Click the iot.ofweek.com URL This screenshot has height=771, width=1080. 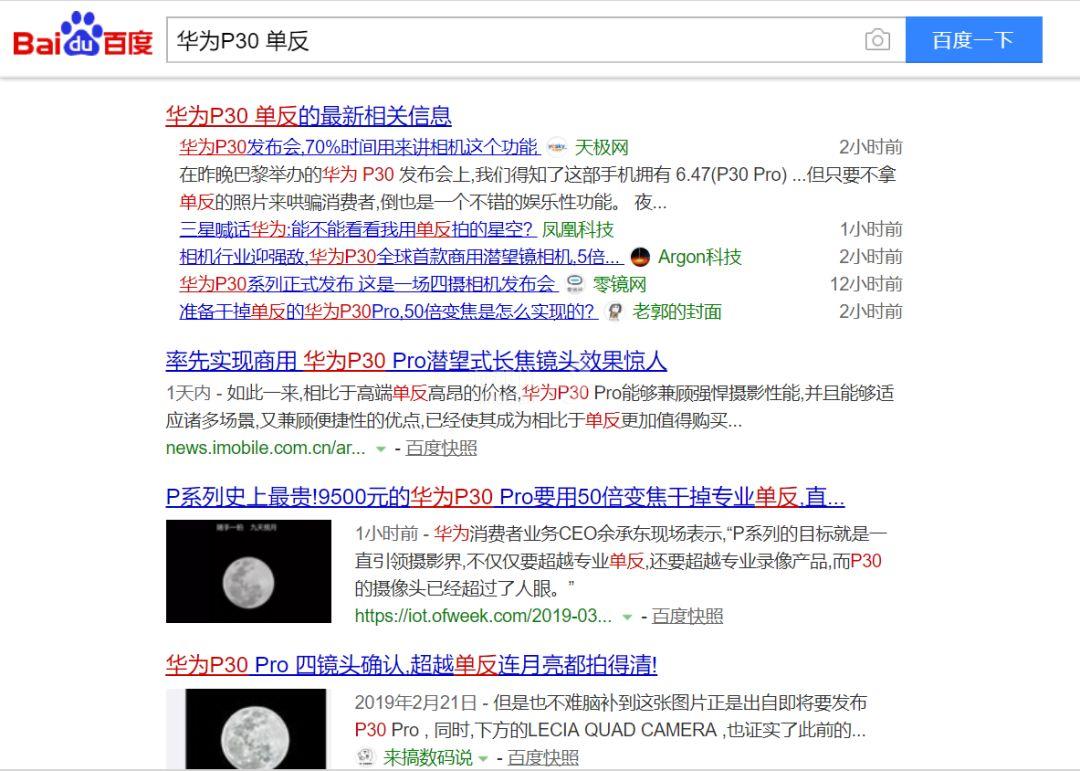pos(483,616)
